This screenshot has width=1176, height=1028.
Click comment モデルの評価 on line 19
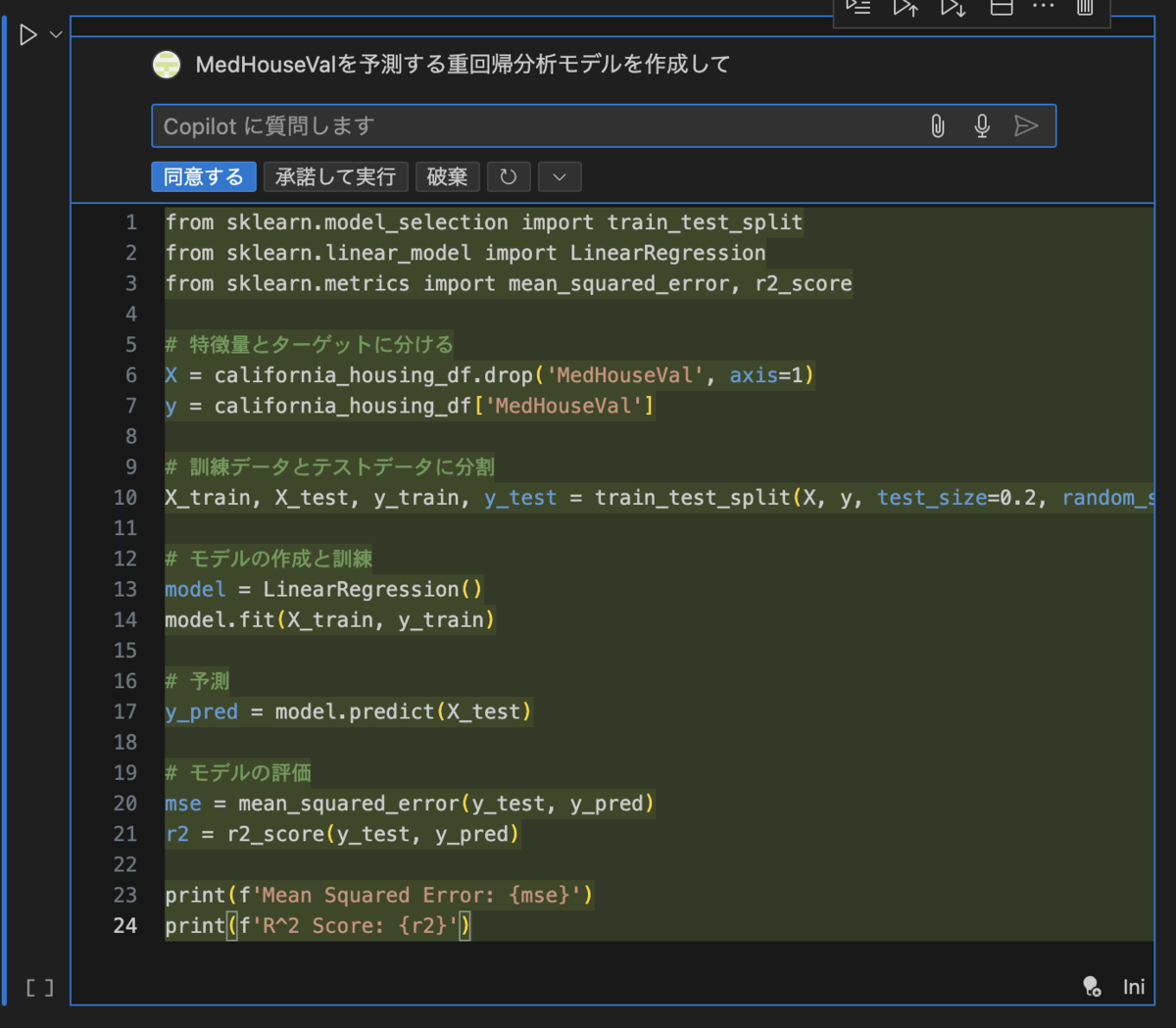click(239, 773)
